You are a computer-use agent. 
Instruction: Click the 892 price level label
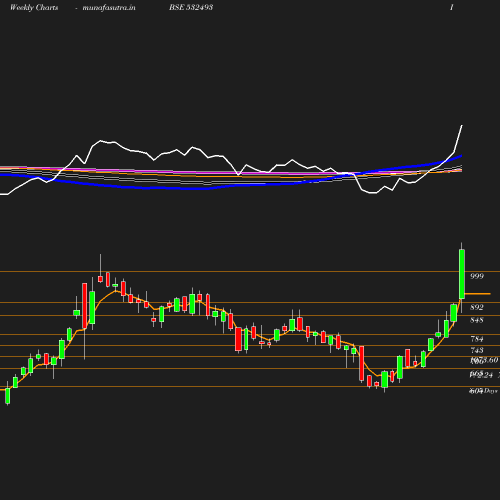(477, 307)
